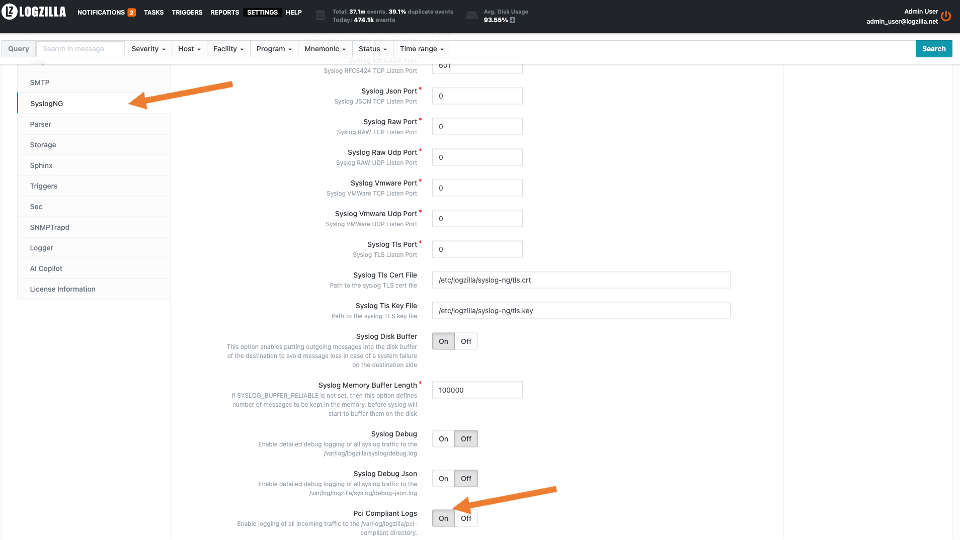Disable Pci Compliant Logs Off
Image resolution: width=960 pixels, height=540 pixels.
tap(466, 519)
